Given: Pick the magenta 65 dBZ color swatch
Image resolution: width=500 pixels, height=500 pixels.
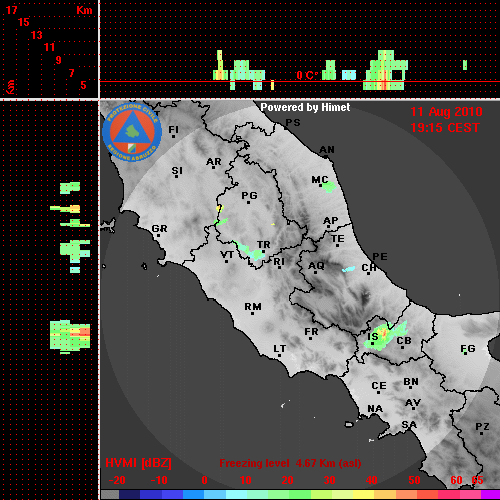Looking at the screenshot, I should tap(491, 494).
